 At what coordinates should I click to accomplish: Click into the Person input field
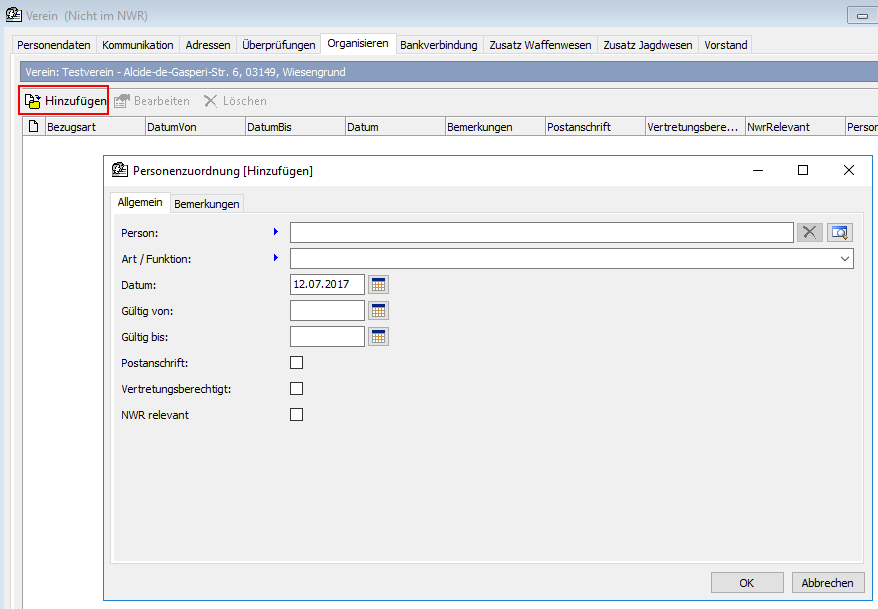point(540,233)
